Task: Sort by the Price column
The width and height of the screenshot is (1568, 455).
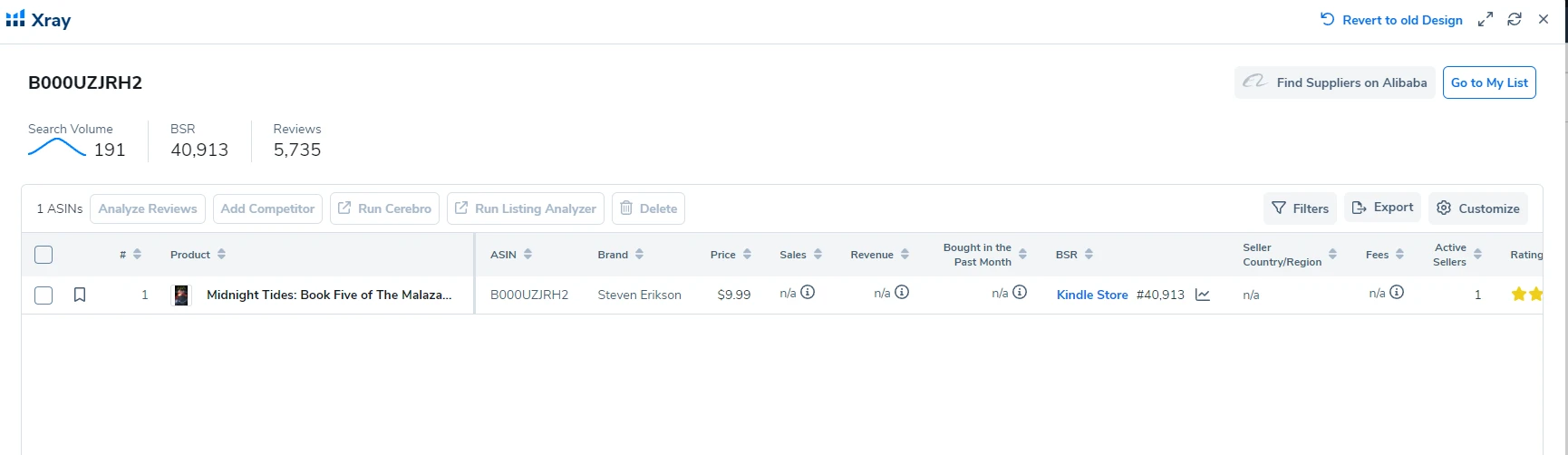Action: [747, 255]
